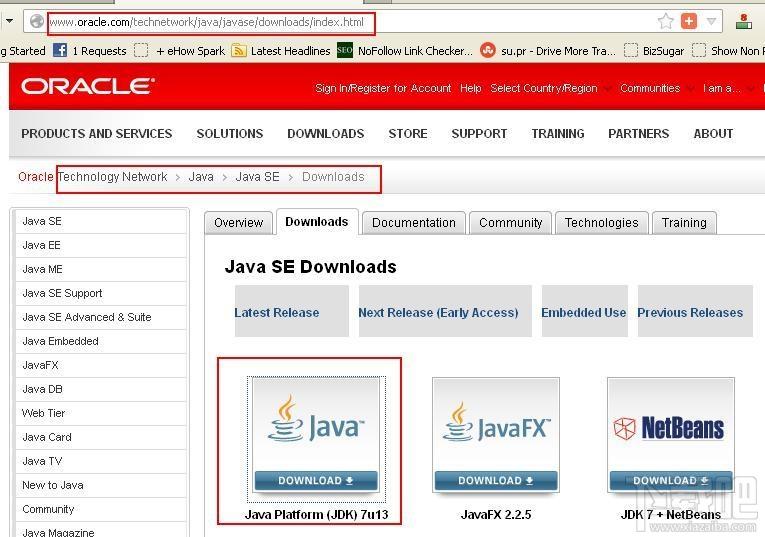
Task: Click Oracle Technology Network breadcrumb
Action: coord(93,177)
